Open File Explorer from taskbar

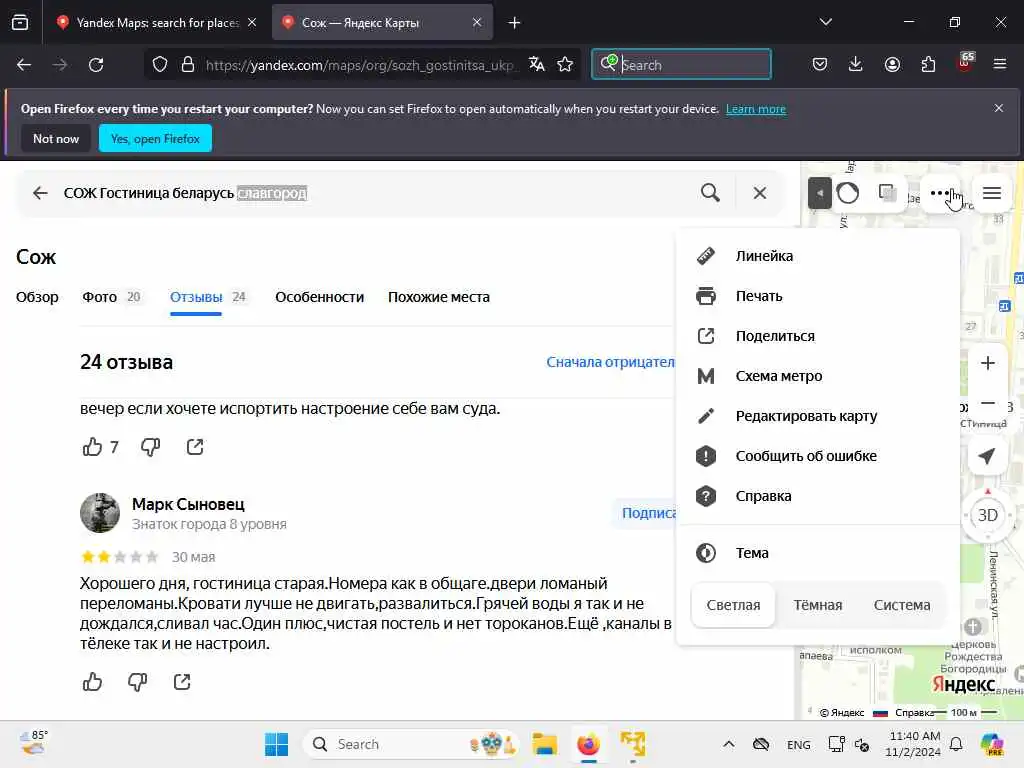tap(544, 744)
